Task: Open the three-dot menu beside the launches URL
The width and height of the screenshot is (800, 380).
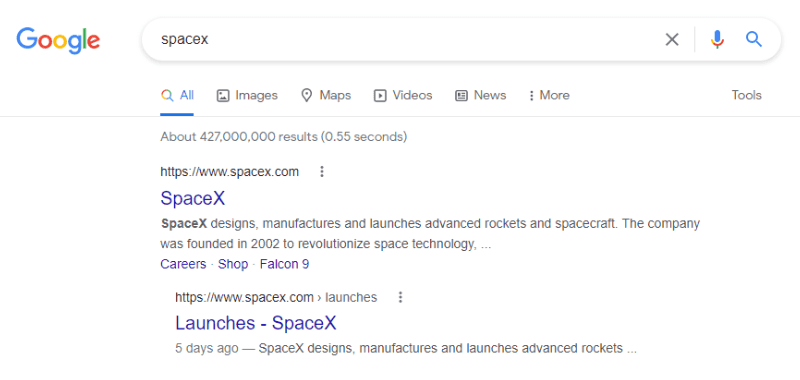Action: coord(401,297)
